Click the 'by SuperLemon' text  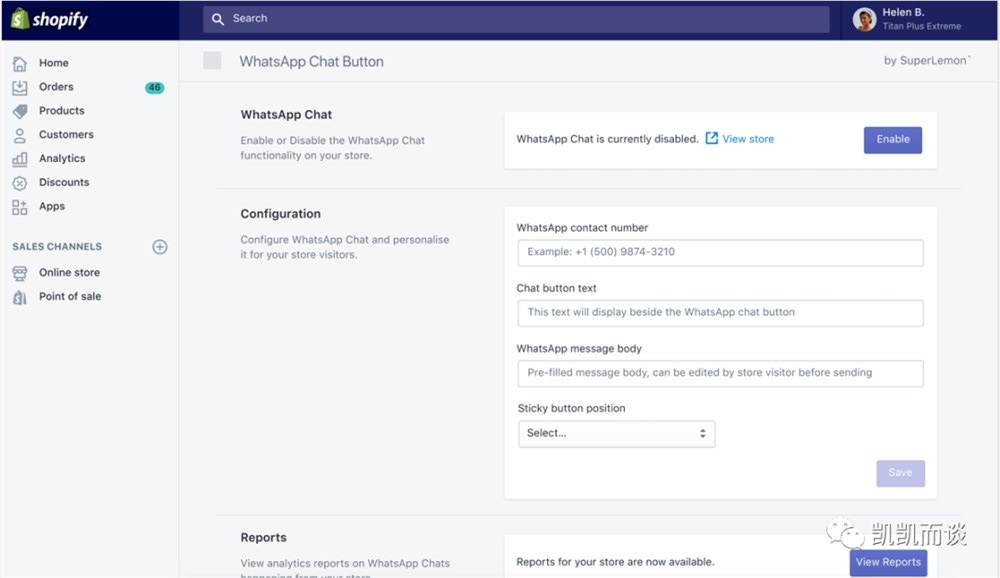pos(925,61)
